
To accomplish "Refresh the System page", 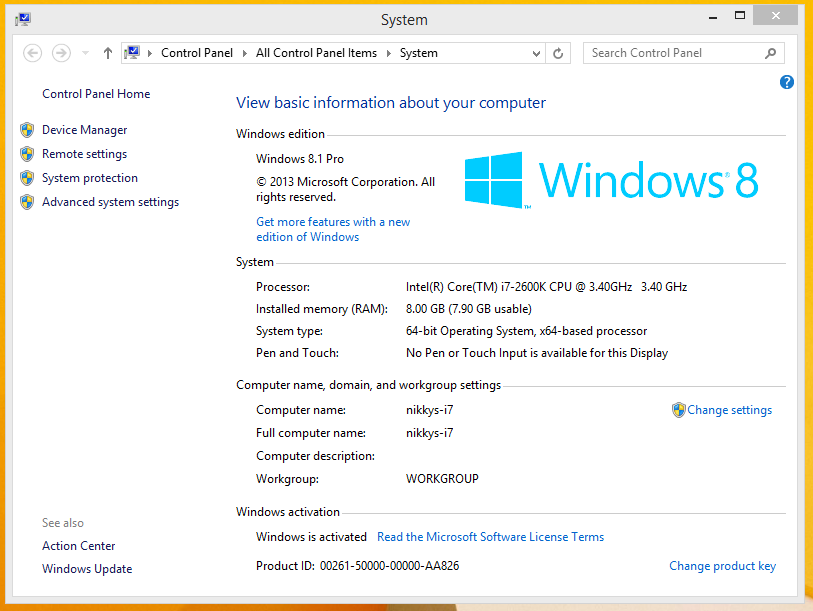I will [x=558, y=53].
